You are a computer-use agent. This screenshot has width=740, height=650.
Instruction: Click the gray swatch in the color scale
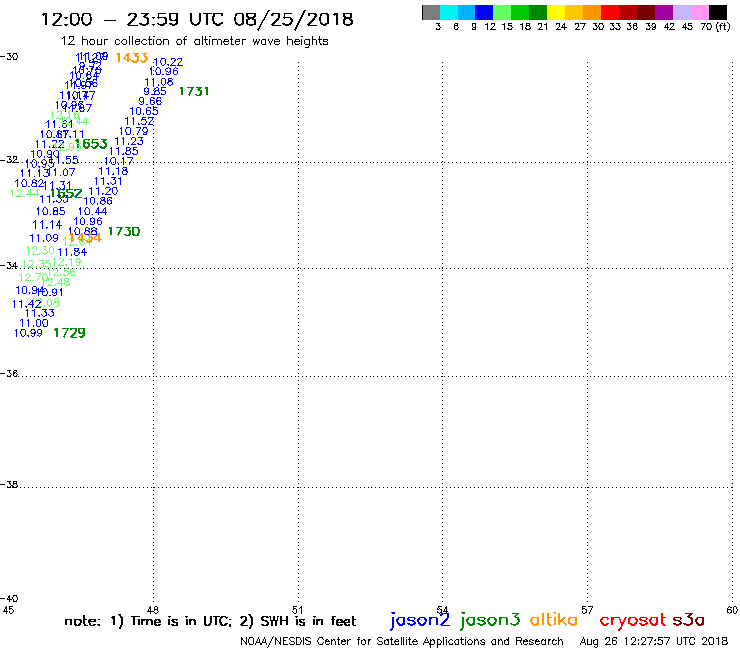431,12
